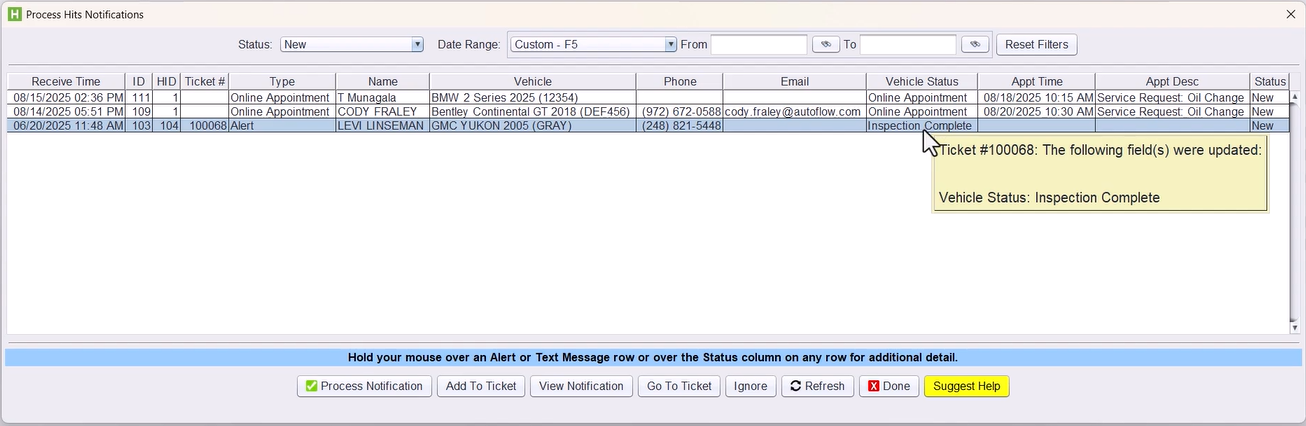Sort by the Receive Time column header
The height and width of the screenshot is (426, 1306).
(x=66, y=82)
